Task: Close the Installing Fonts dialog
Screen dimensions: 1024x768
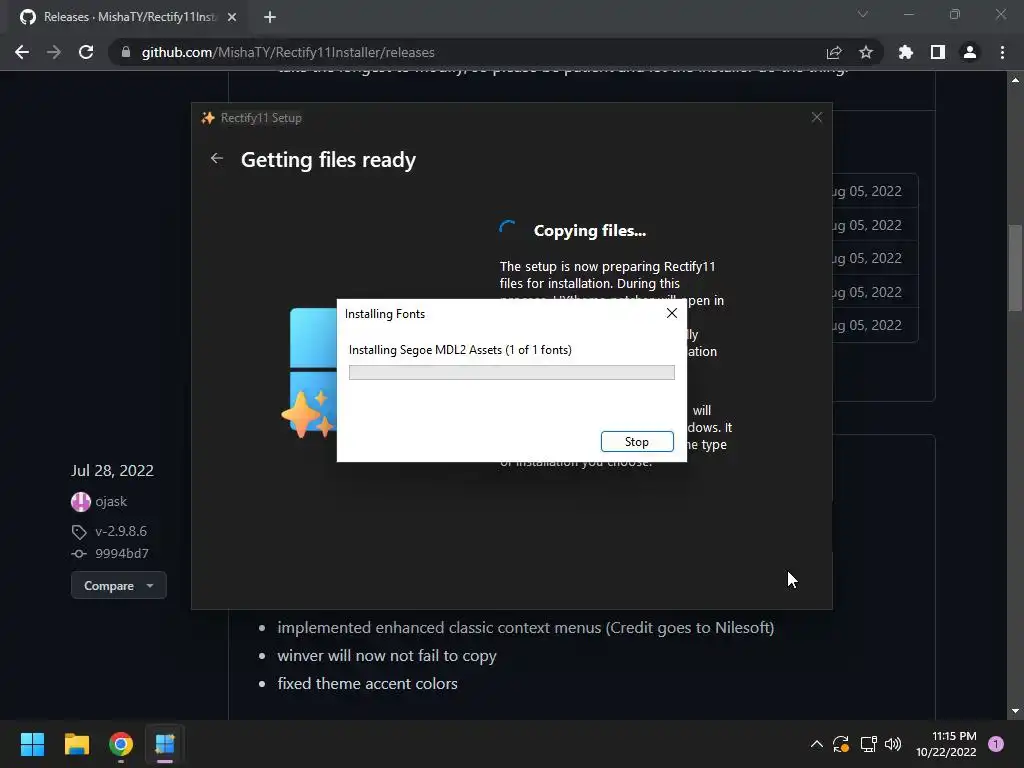Action: 671,313
